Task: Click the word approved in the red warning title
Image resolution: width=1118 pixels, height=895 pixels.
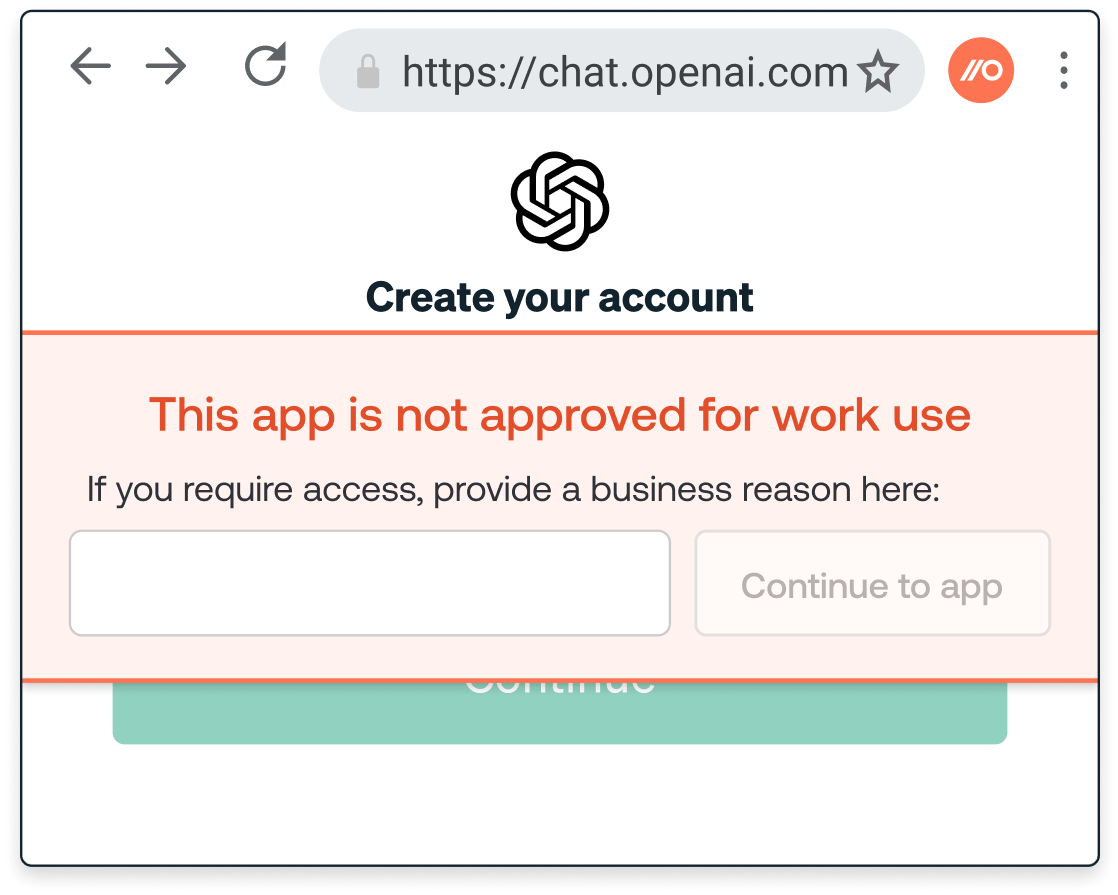Action: tap(583, 416)
